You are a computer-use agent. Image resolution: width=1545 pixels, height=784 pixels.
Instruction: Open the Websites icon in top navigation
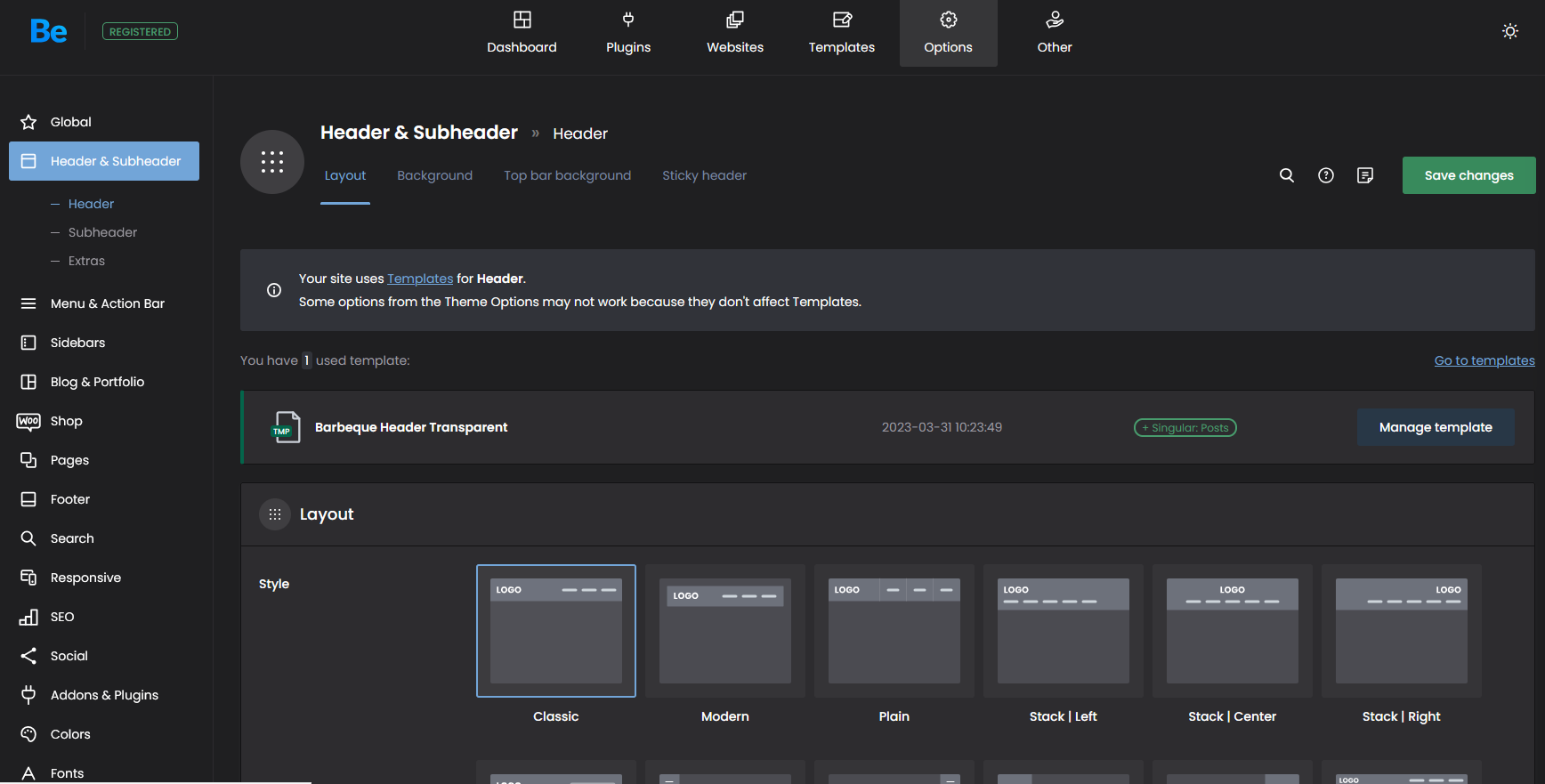click(735, 20)
